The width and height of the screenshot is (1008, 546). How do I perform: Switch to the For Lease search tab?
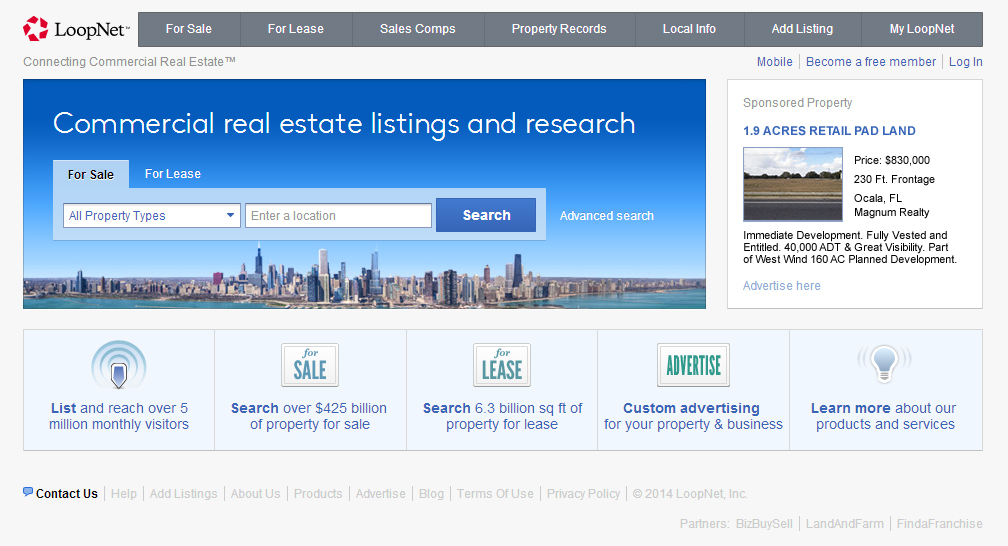pyautogui.click(x=173, y=174)
